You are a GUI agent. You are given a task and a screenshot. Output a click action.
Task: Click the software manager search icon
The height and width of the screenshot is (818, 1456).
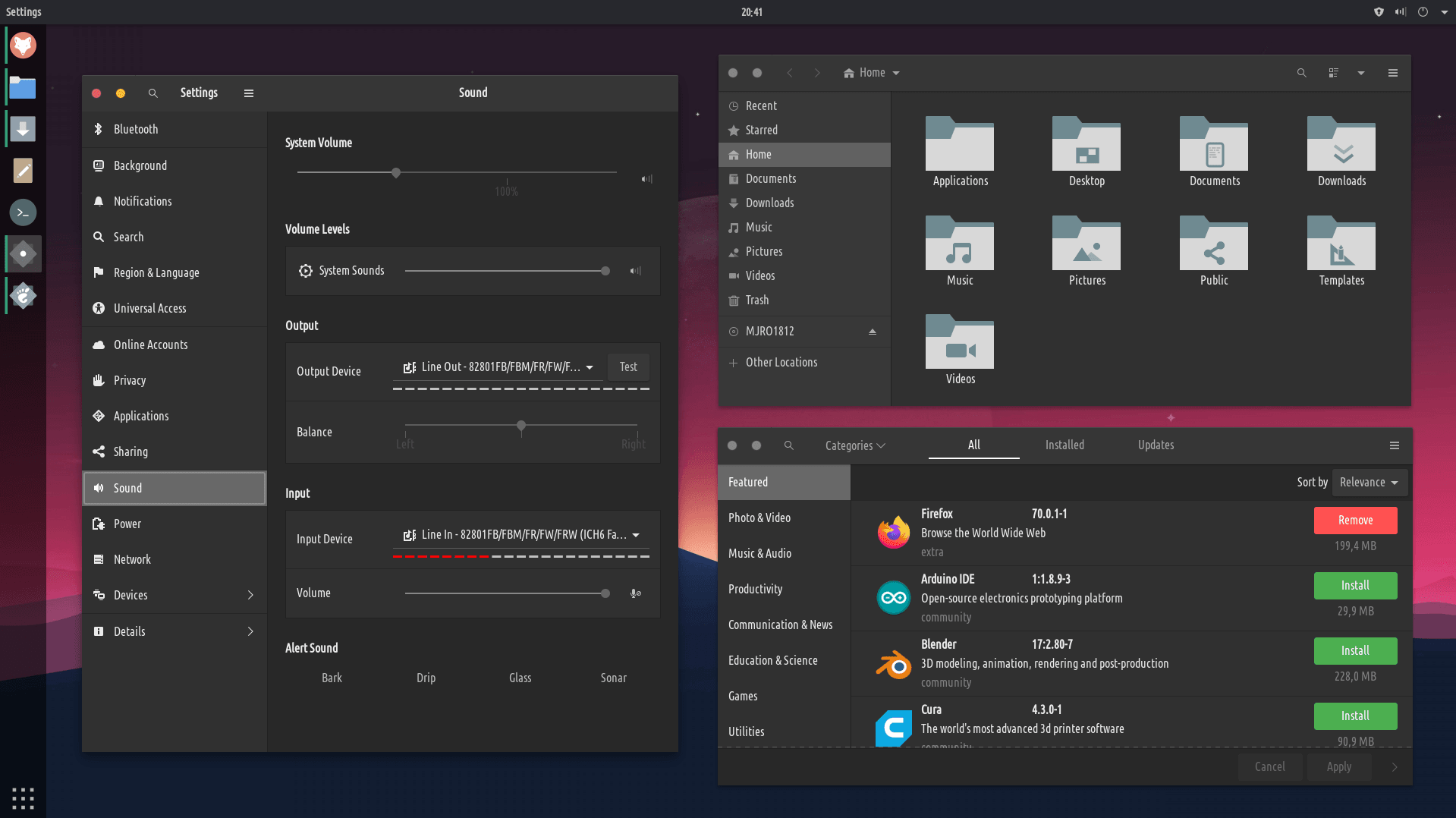pyautogui.click(x=788, y=445)
